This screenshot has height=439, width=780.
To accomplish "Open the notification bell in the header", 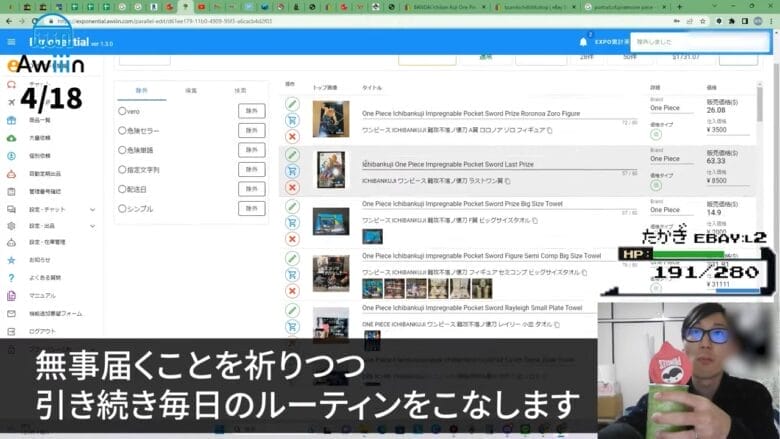I will (x=583, y=42).
